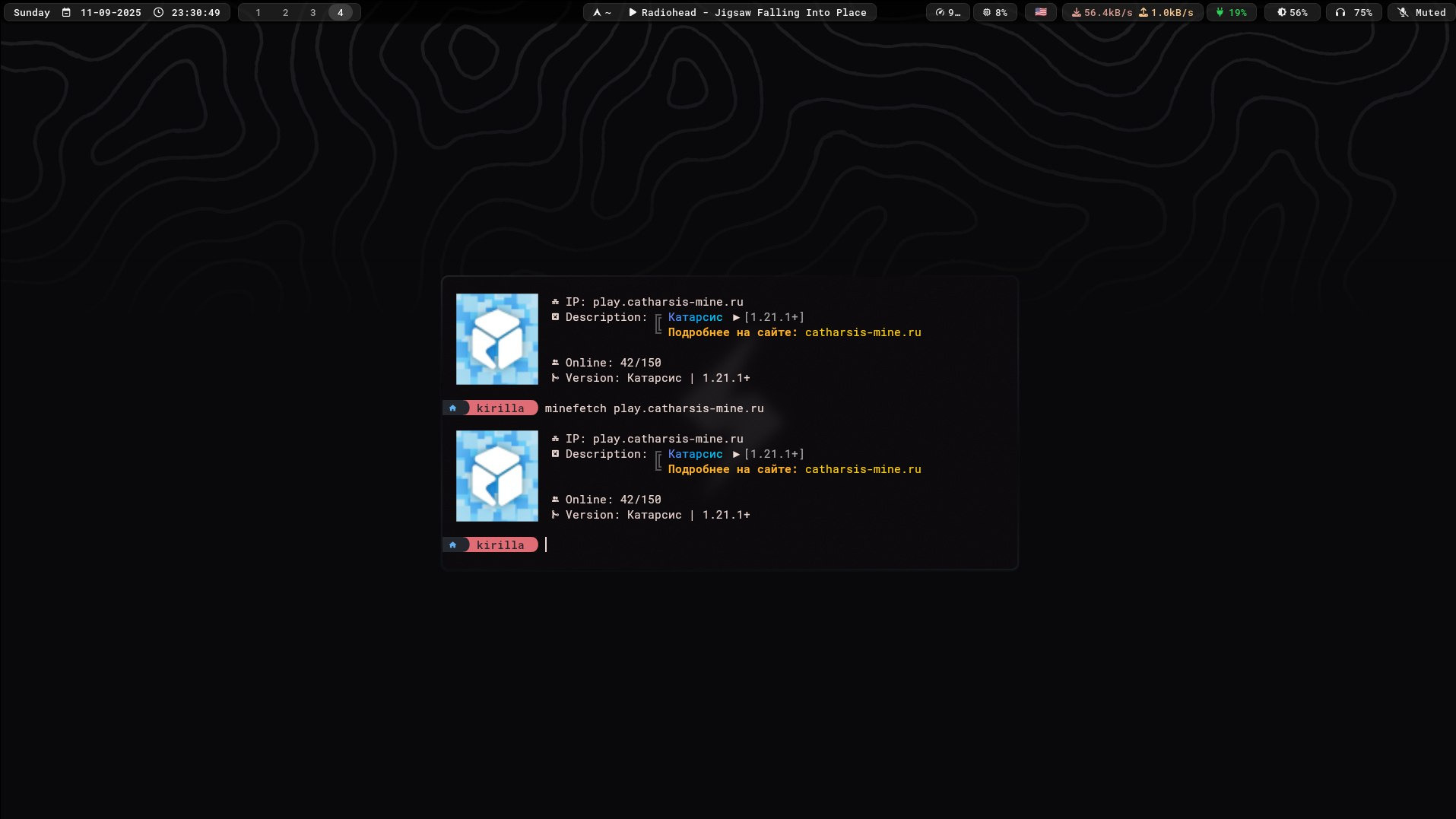
Task: Click the last catharsis-mine.ru site link
Action: tap(862, 469)
